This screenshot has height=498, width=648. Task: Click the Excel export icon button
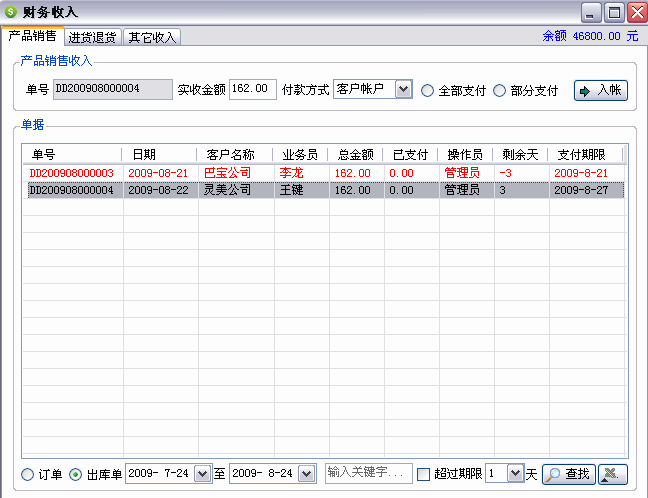[x=612, y=474]
